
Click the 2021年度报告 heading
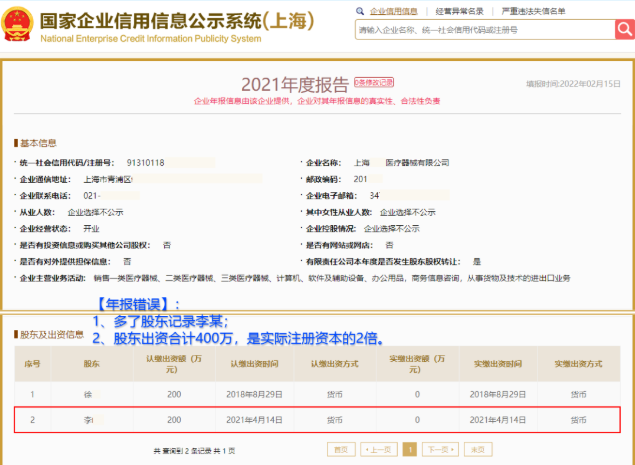(x=295, y=85)
